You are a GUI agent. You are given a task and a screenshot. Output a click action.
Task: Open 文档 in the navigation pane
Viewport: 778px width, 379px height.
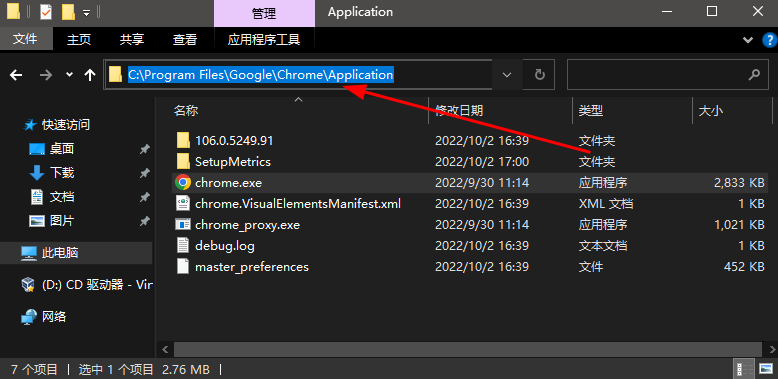(x=62, y=196)
